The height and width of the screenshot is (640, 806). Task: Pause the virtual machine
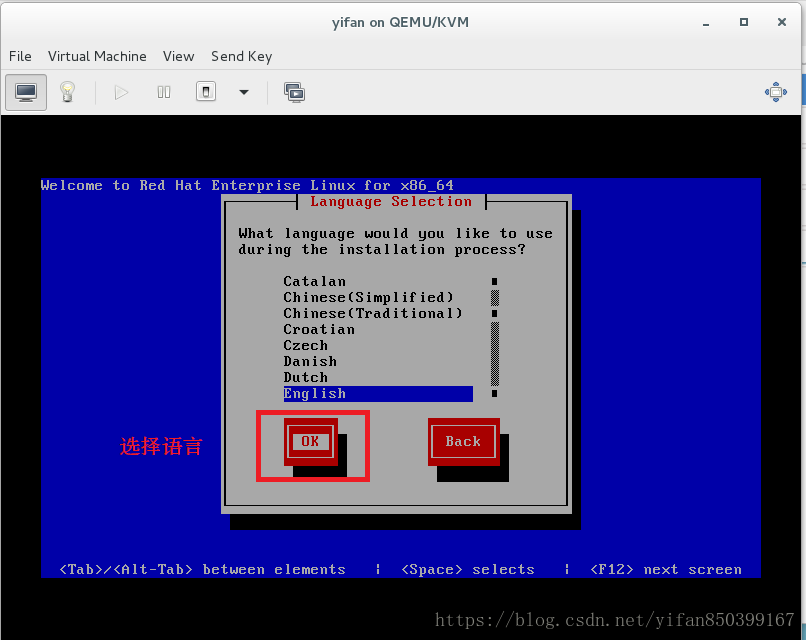(x=163, y=93)
